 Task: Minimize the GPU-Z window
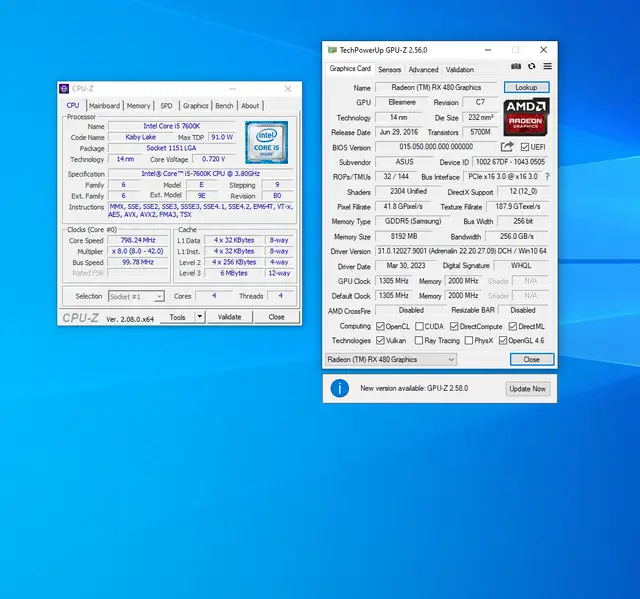[x=488, y=50]
